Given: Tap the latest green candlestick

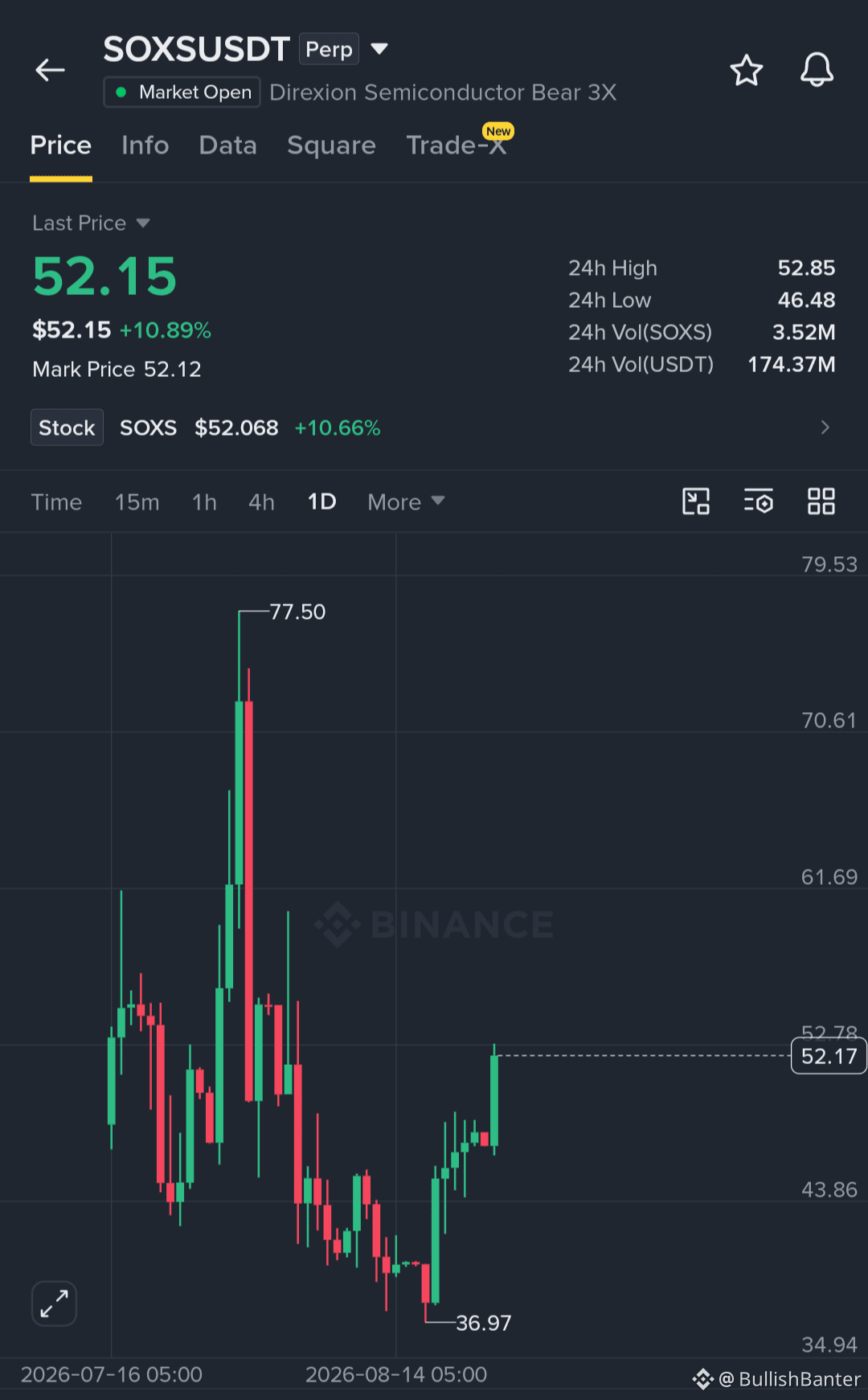Looking at the screenshot, I should [494, 1100].
